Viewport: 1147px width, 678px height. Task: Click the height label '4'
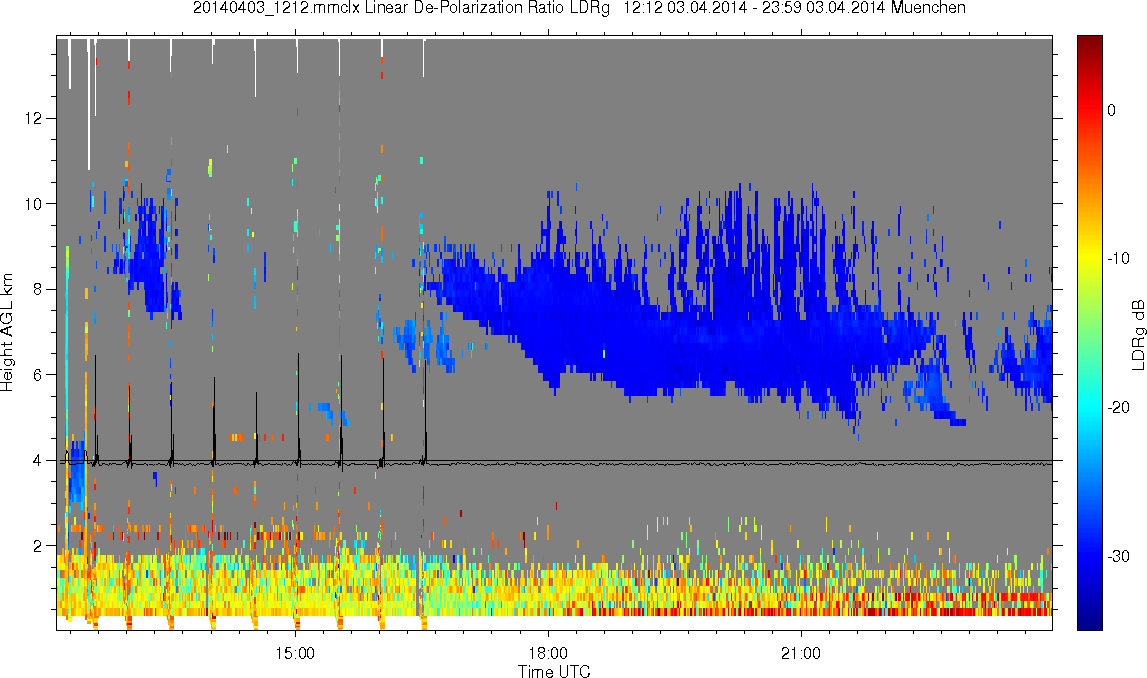coord(37,460)
